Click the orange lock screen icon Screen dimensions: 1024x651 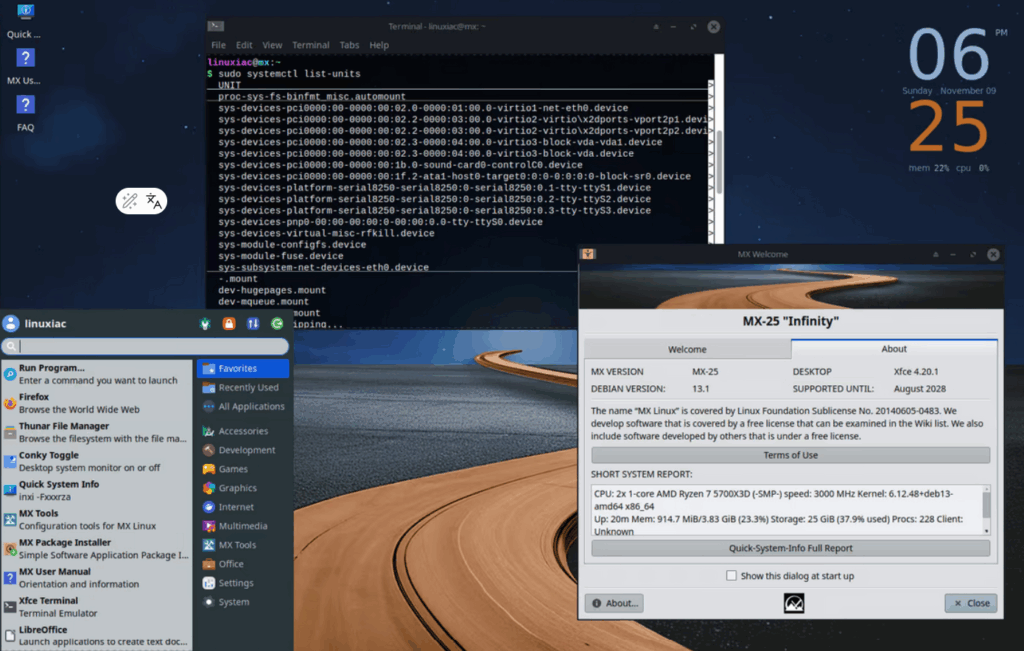[x=229, y=324]
